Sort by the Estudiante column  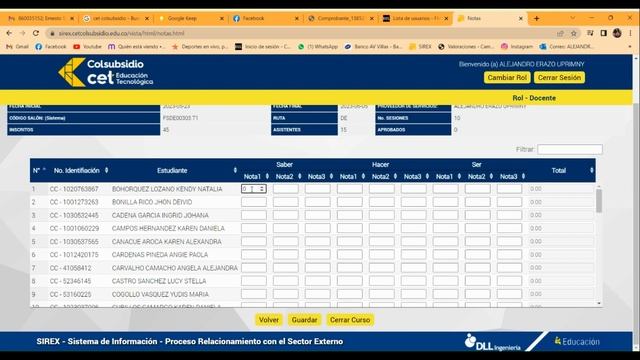[x=175, y=170]
